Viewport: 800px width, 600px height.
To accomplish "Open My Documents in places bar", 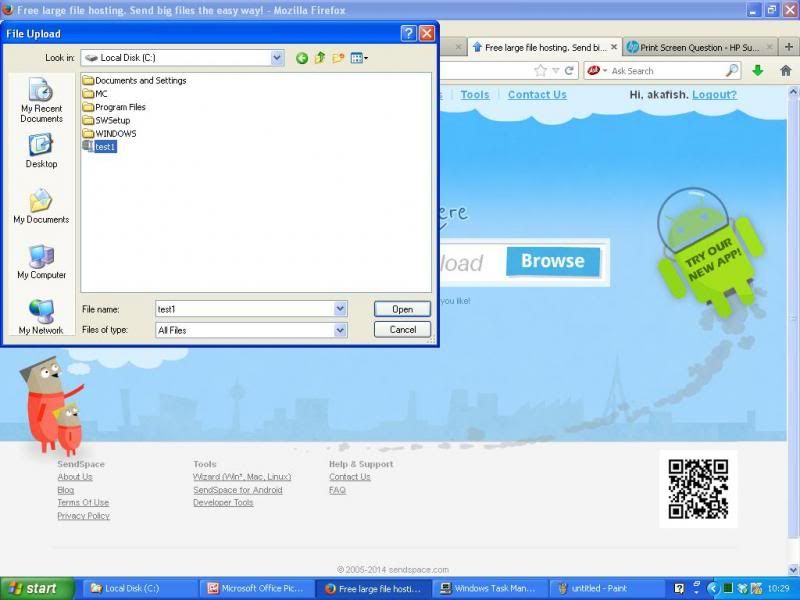I will (x=41, y=206).
